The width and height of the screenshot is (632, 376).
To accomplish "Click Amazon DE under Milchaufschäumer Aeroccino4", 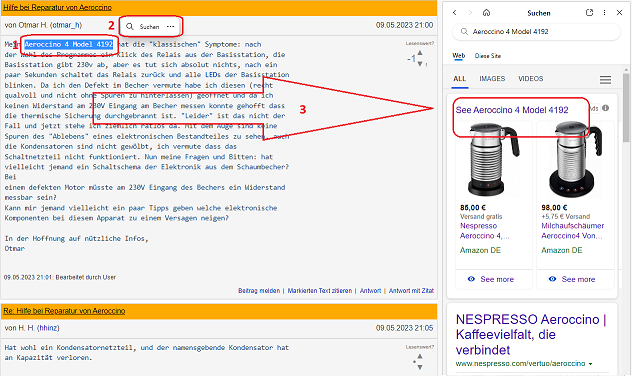I will 561,250.
